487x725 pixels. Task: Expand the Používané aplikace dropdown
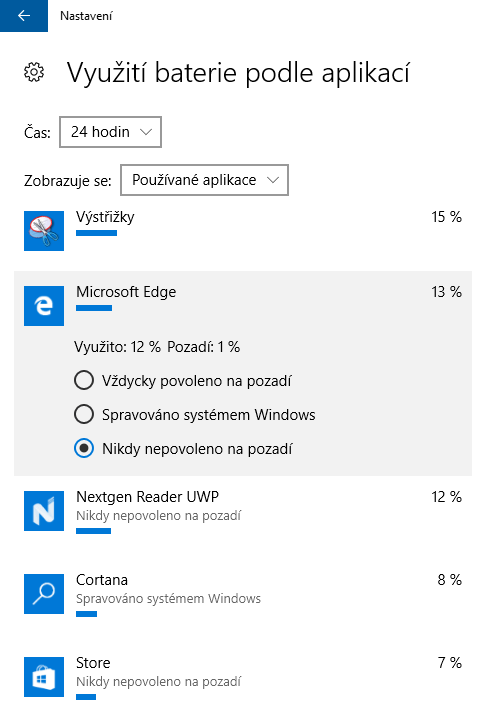pyautogui.click(x=204, y=179)
